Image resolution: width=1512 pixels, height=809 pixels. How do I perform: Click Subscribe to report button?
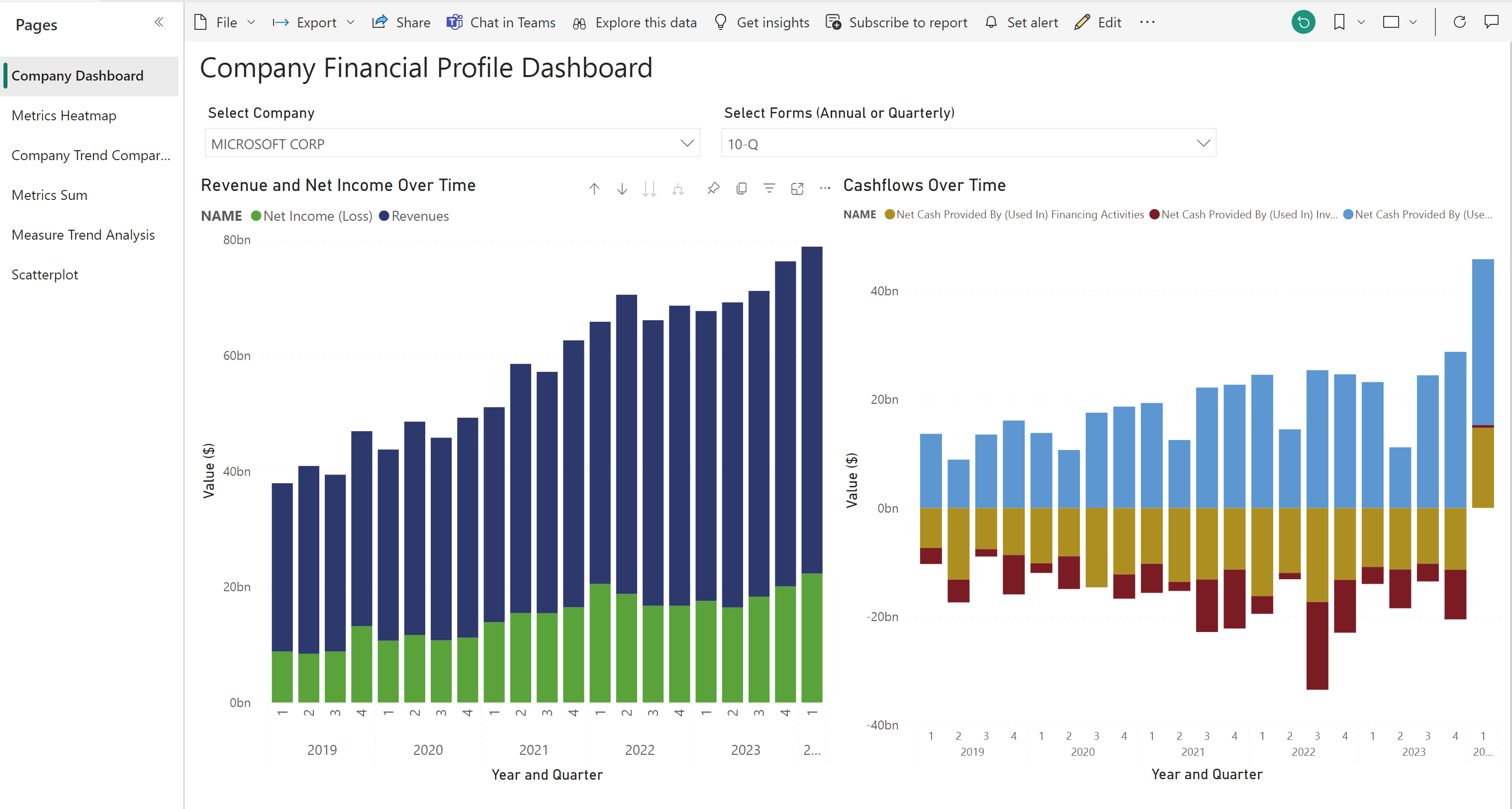coord(896,22)
